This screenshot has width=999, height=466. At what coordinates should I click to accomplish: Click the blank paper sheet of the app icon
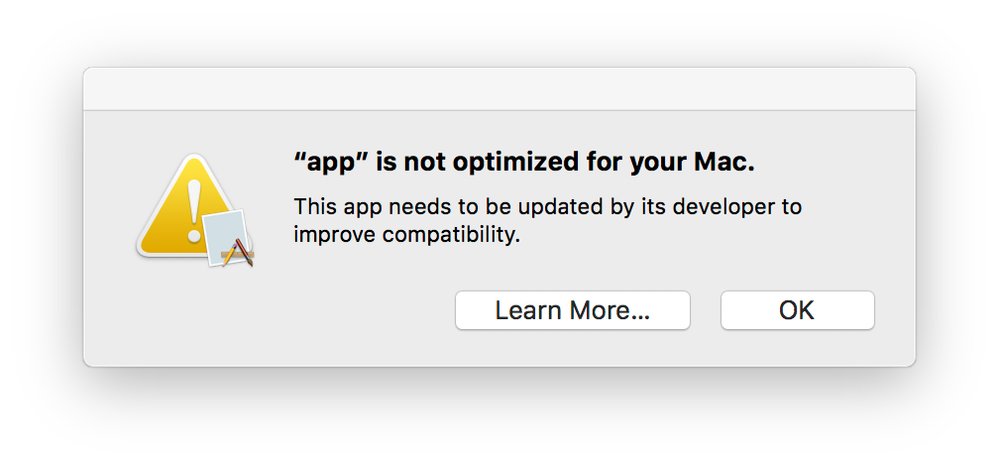point(225,237)
